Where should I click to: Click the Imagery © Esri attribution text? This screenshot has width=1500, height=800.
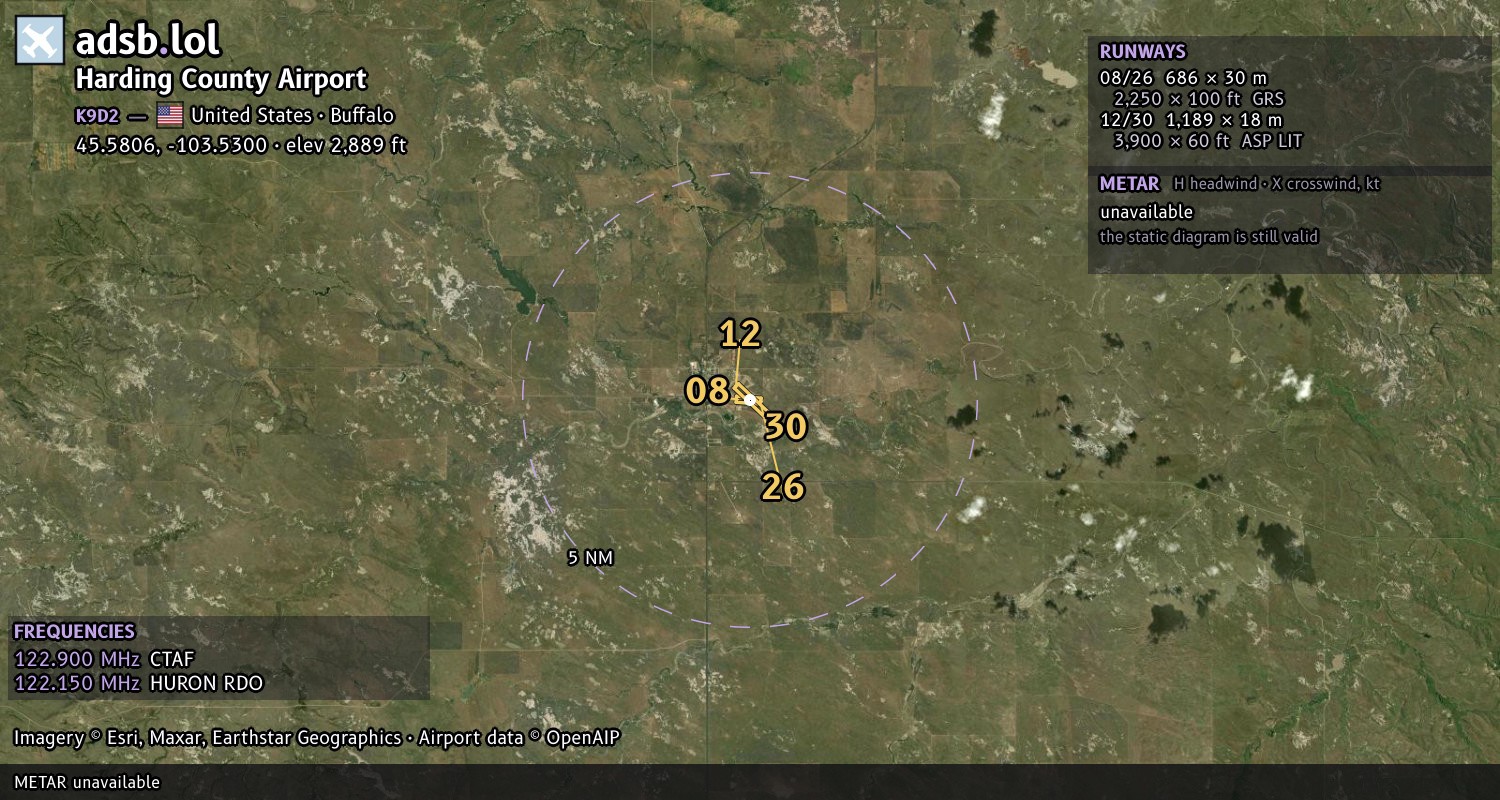click(x=317, y=738)
